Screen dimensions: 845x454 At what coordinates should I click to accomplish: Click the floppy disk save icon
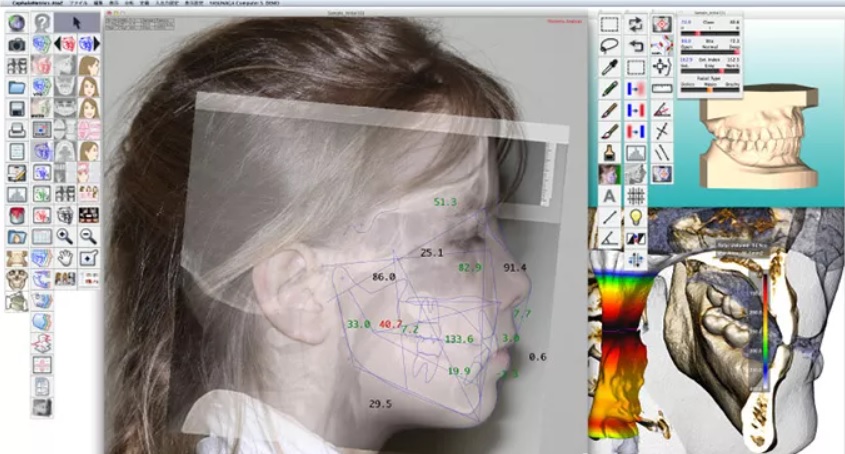point(17,109)
